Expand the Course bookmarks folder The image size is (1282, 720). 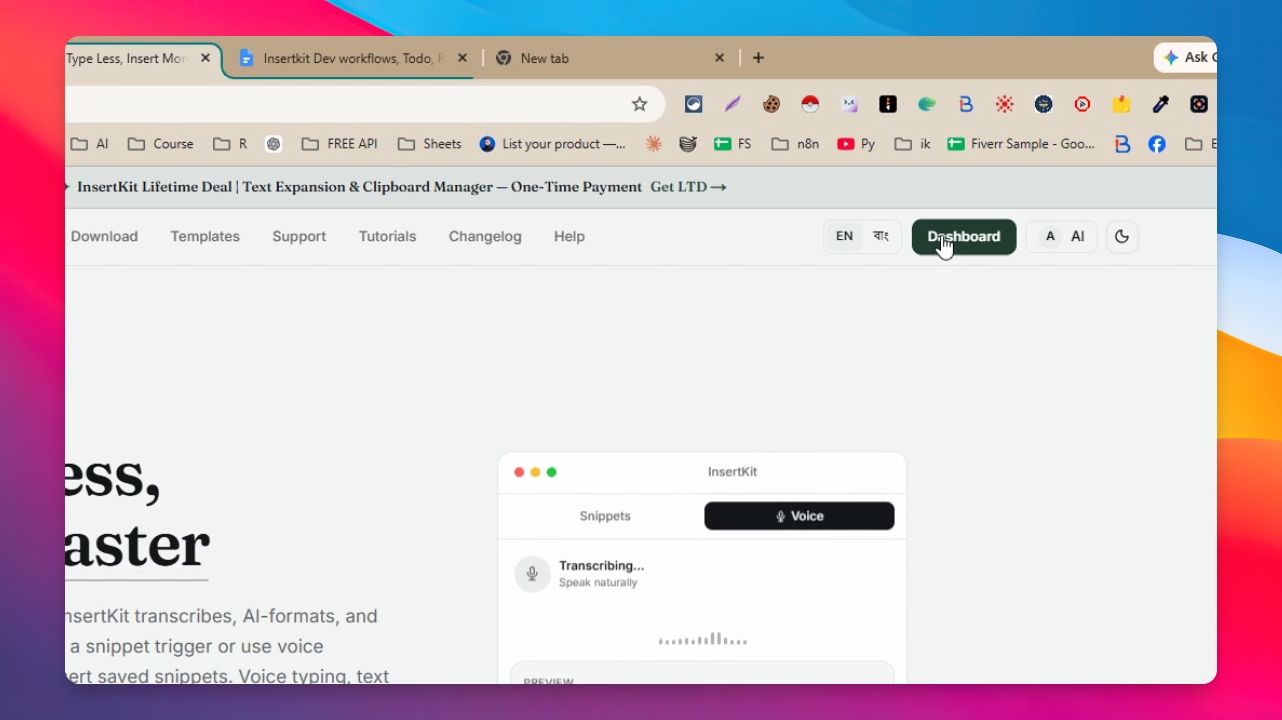[x=161, y=144]
